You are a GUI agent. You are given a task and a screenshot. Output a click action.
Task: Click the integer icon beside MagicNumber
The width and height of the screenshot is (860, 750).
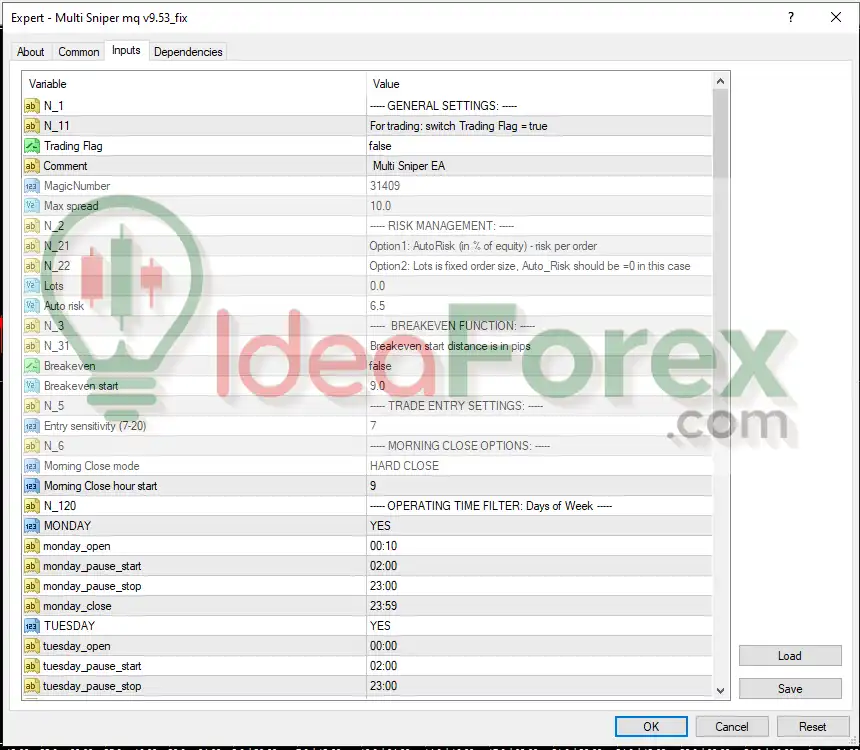(x=31, y=186)
